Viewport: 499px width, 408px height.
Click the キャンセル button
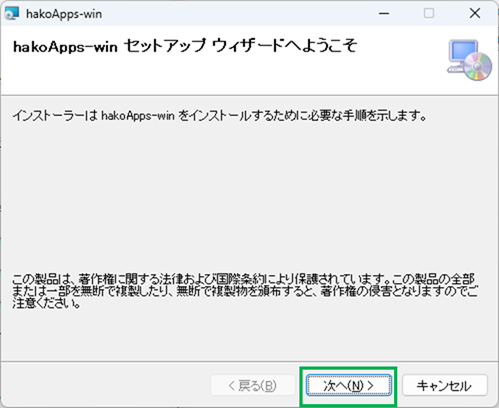(x=445, y=385)
